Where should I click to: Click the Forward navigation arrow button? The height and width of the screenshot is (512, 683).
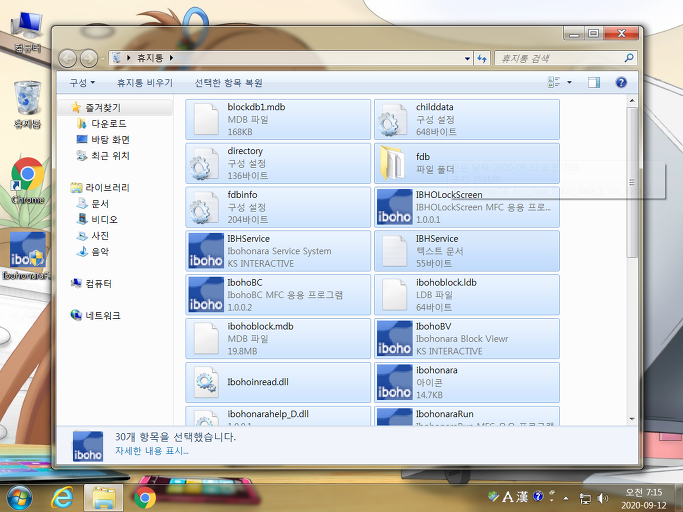(89, 58)
